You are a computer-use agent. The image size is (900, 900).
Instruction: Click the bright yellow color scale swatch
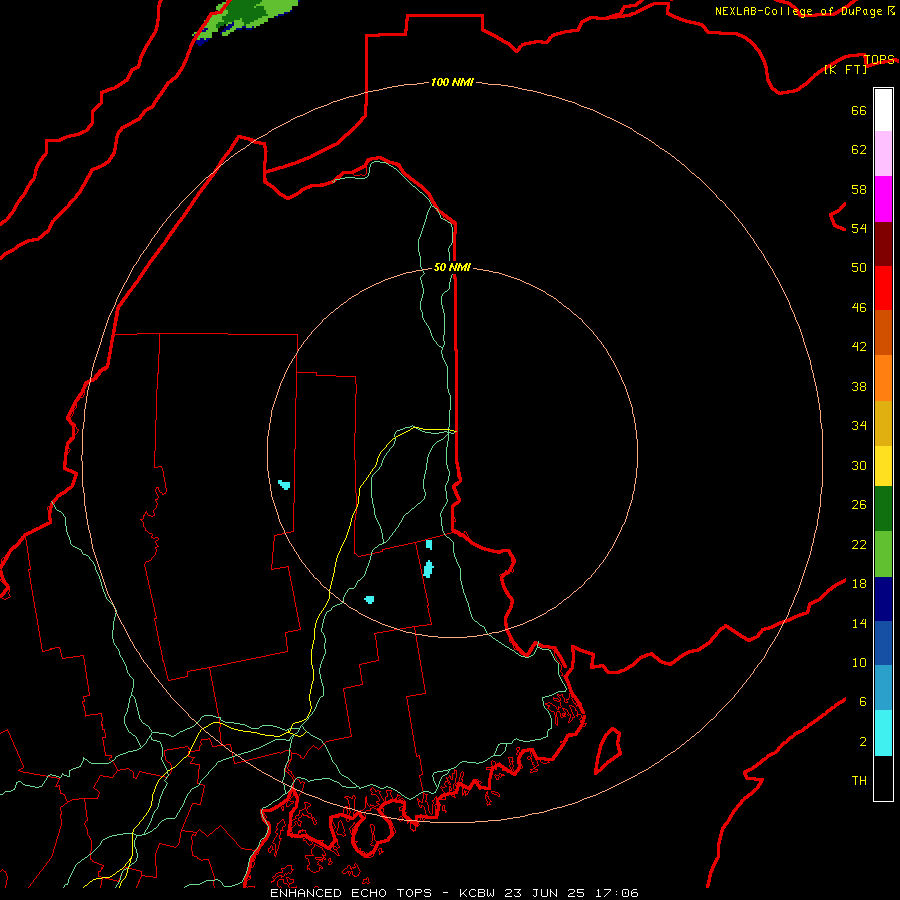(883, 466)
